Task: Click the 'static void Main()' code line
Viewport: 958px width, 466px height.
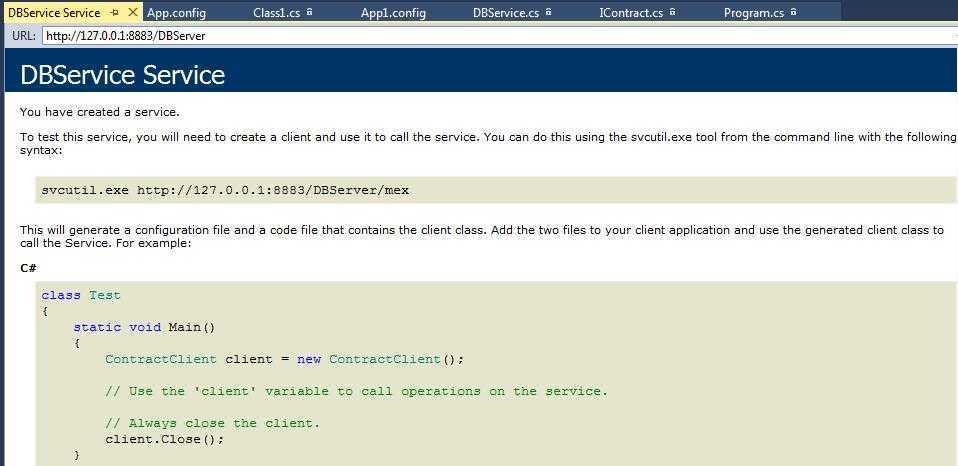Action: pos(144,327)
